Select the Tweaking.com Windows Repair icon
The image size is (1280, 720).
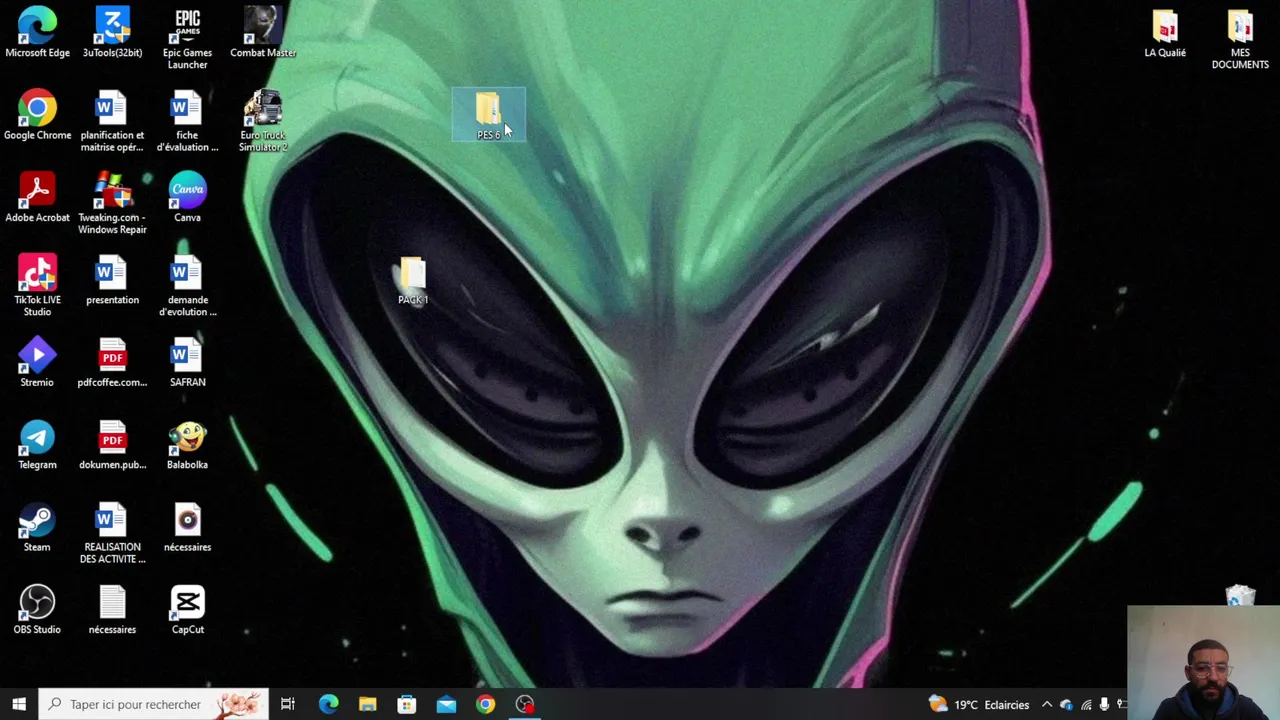(112, 203)
